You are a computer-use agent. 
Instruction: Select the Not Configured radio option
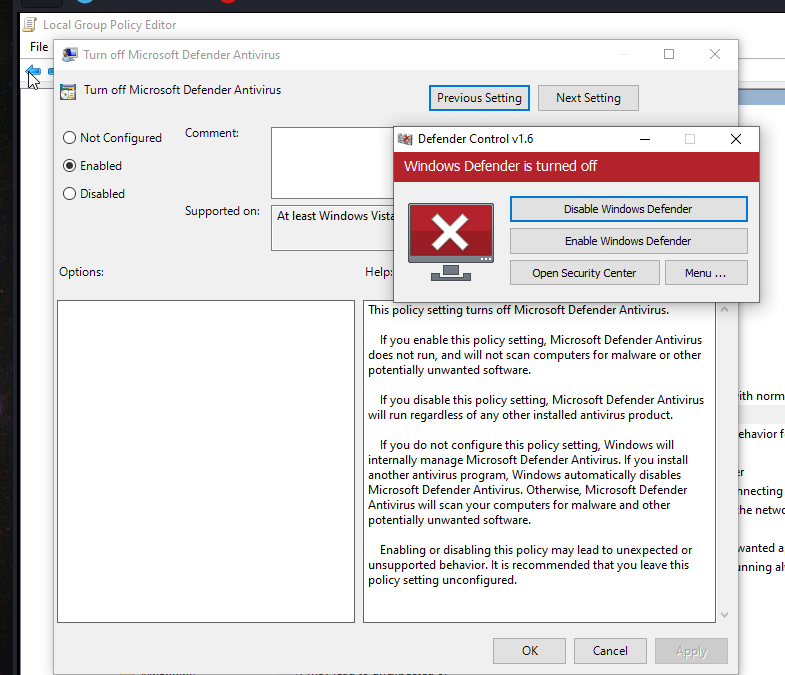coord(112,138)
